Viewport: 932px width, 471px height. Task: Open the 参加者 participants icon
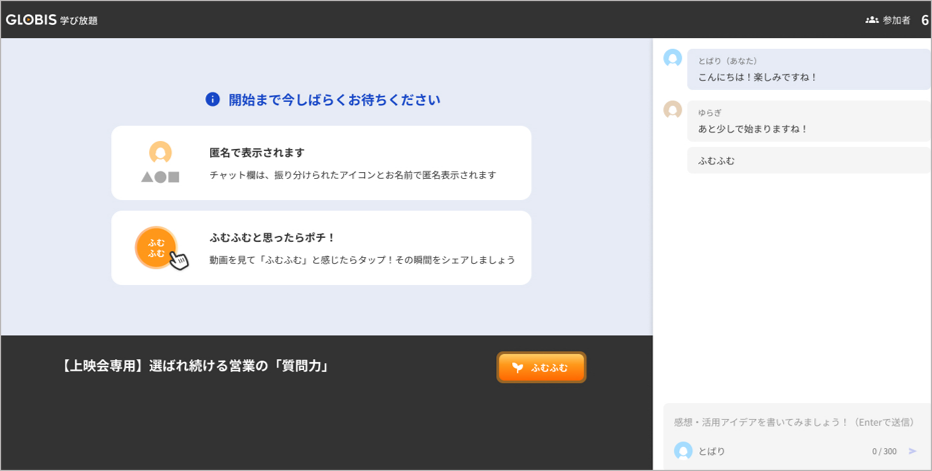[x=871, y=20]
